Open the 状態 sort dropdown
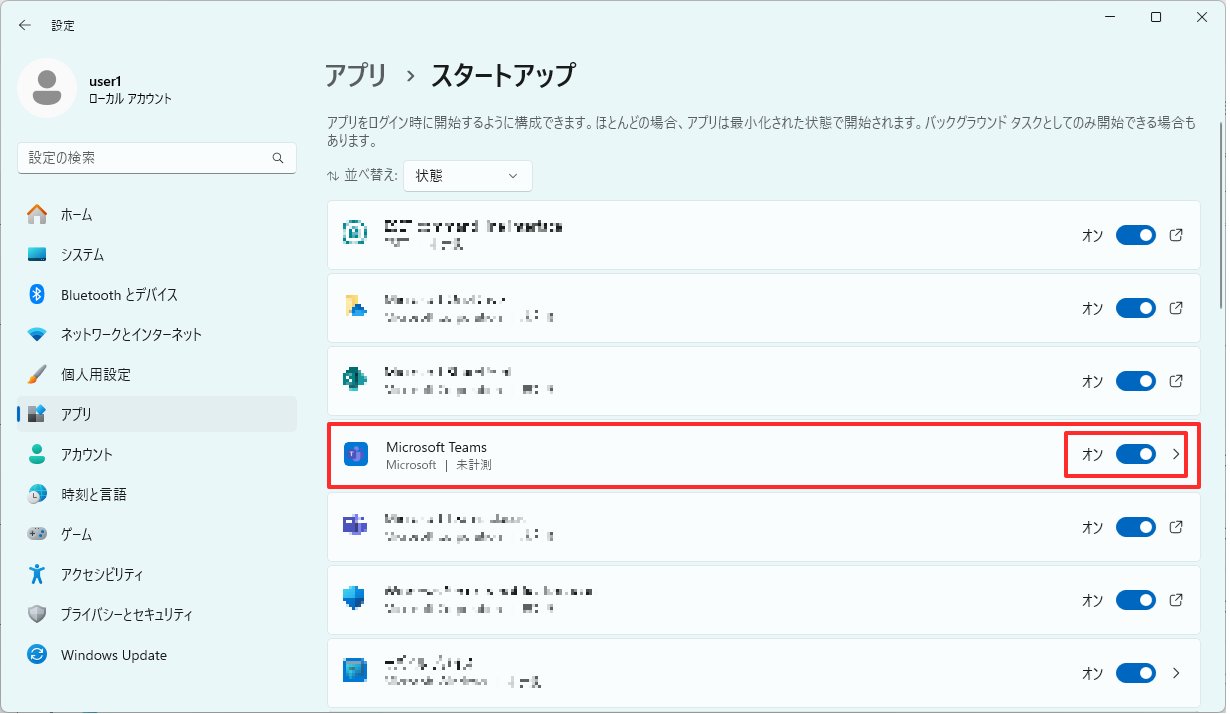1230x714 pixels. tap(468, 176)
